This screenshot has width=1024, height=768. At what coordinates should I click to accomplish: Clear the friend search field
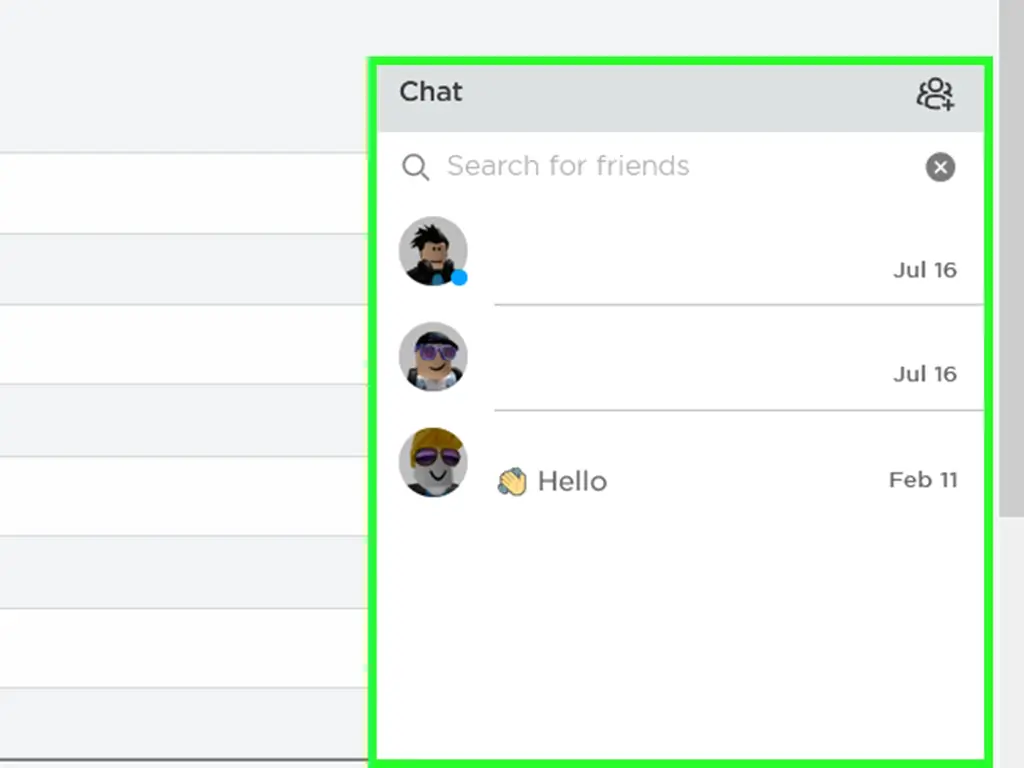[x=940, y=167]
